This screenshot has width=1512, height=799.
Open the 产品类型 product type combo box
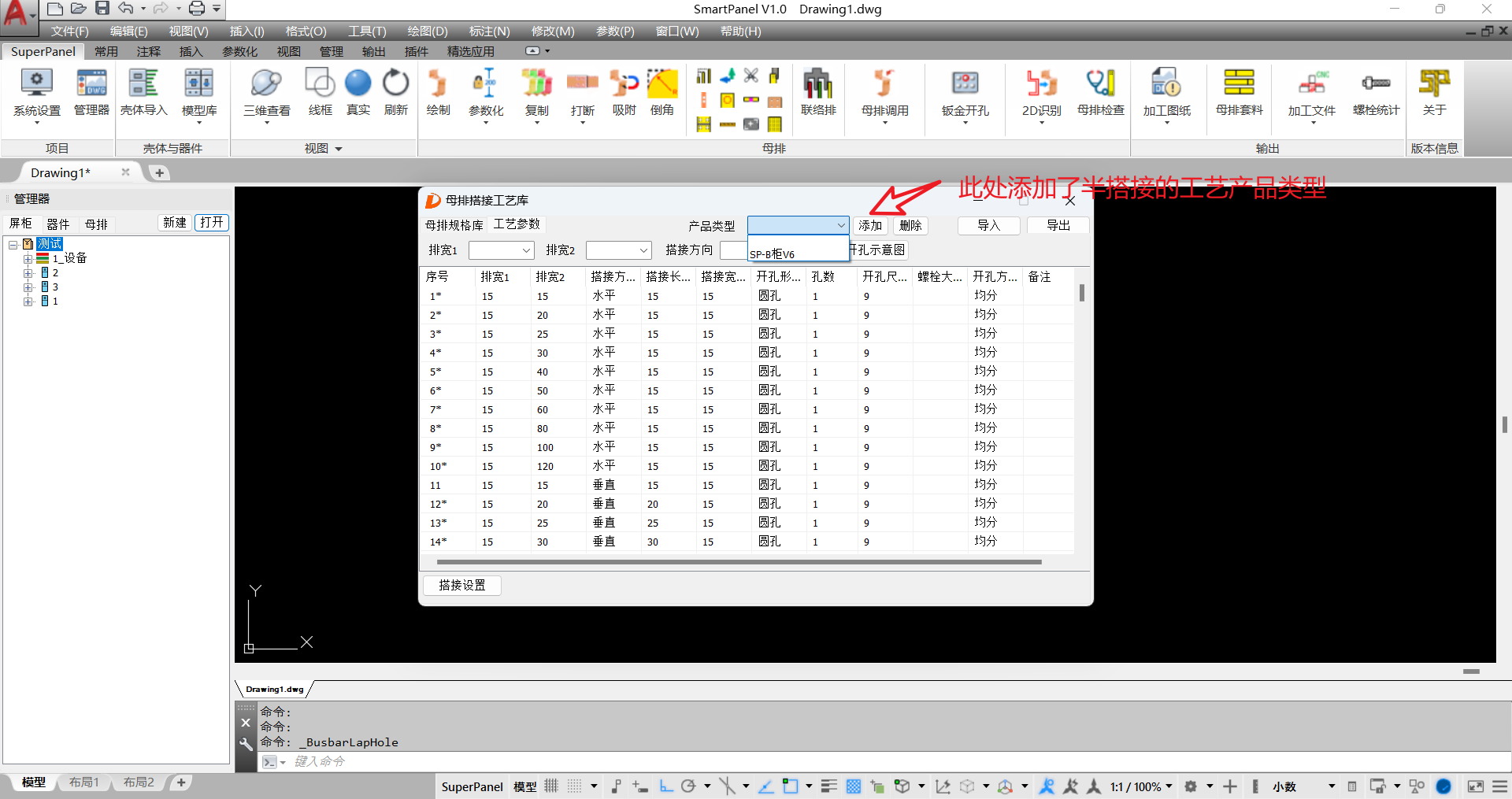[798, 225]
